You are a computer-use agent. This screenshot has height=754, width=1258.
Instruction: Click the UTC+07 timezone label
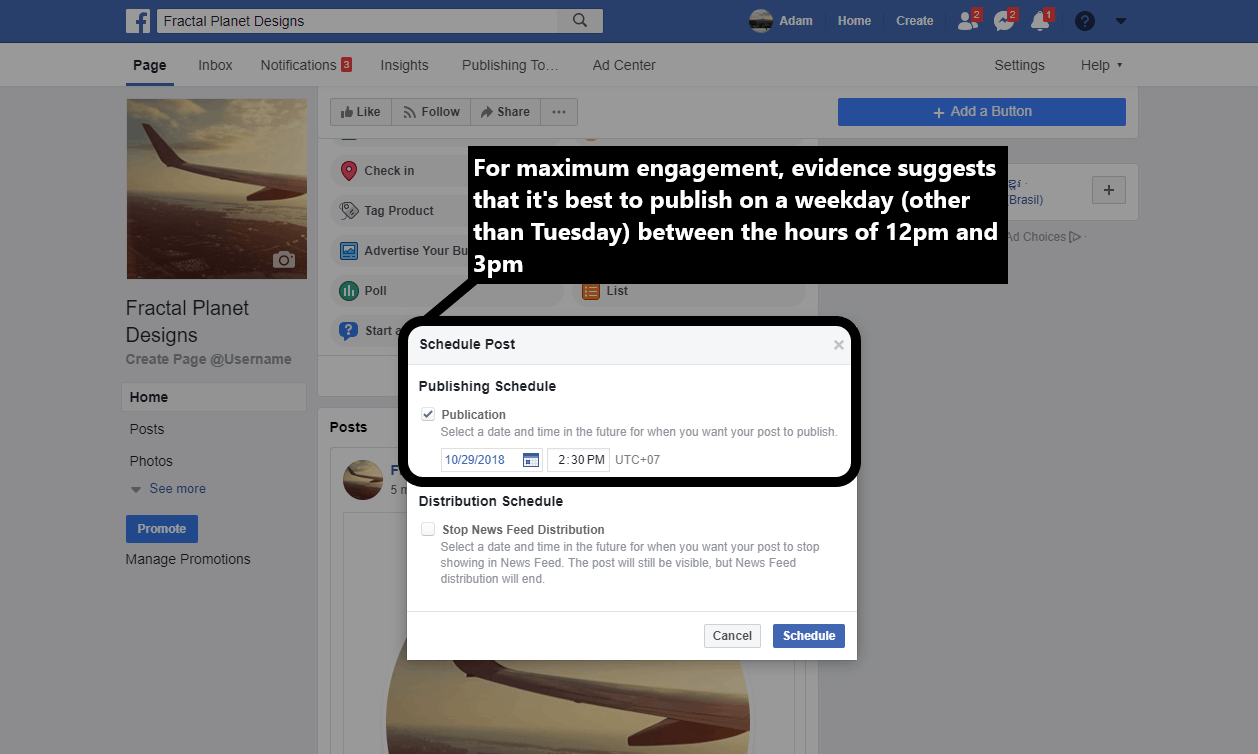637,460
